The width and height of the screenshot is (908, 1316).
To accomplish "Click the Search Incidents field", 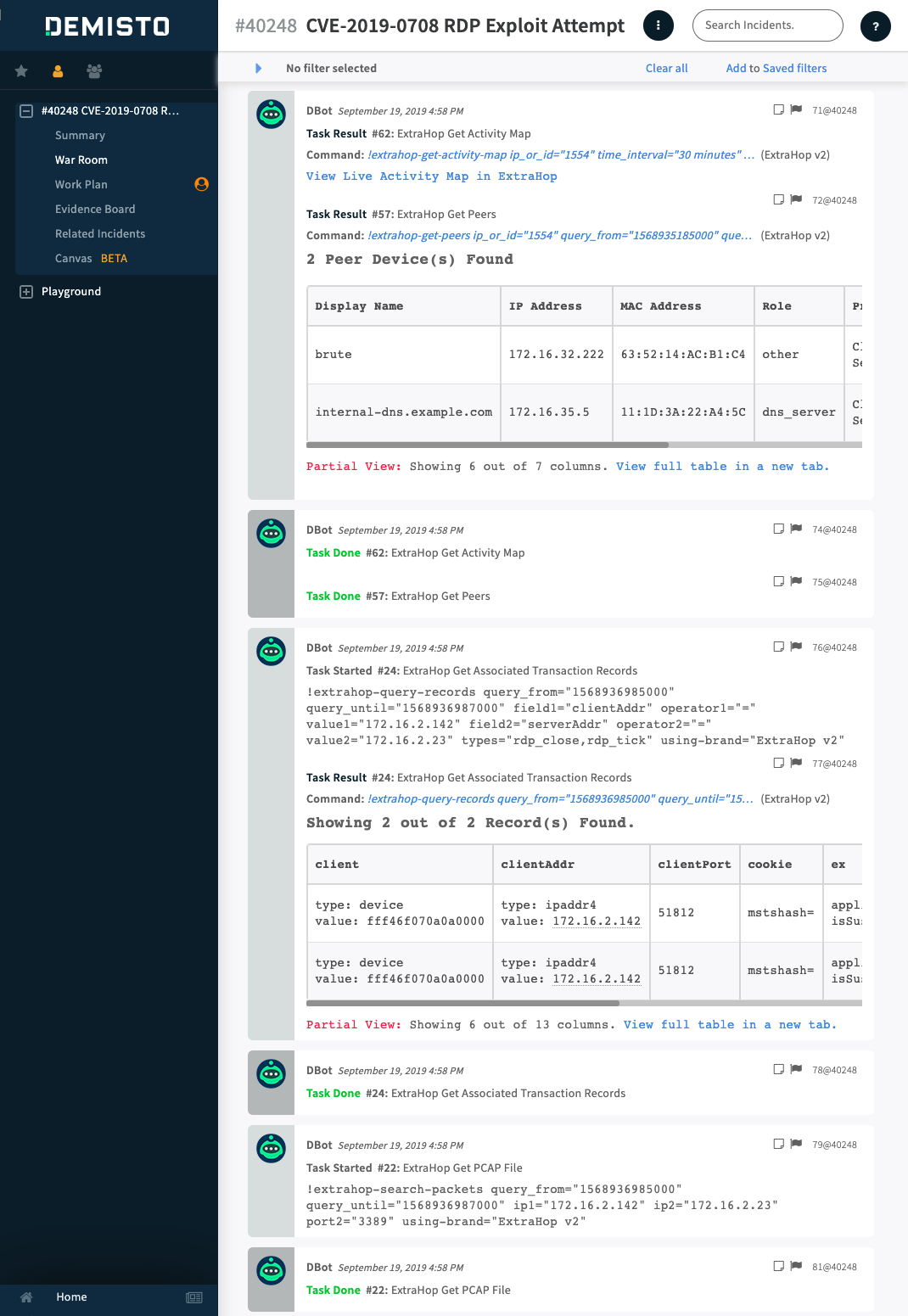I will 768,25.
